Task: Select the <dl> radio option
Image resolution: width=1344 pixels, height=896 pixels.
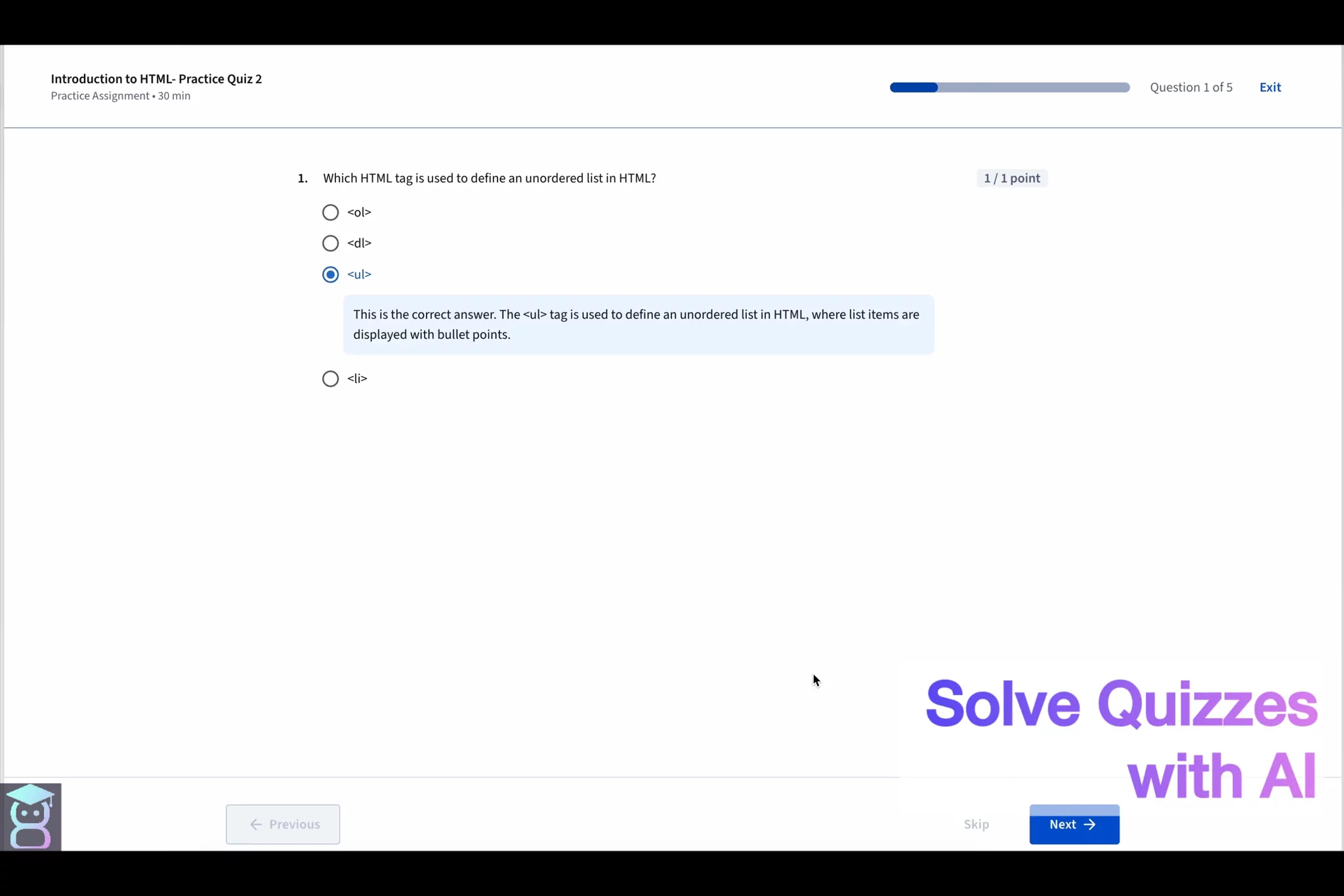Action: click(x=330, y=243)
